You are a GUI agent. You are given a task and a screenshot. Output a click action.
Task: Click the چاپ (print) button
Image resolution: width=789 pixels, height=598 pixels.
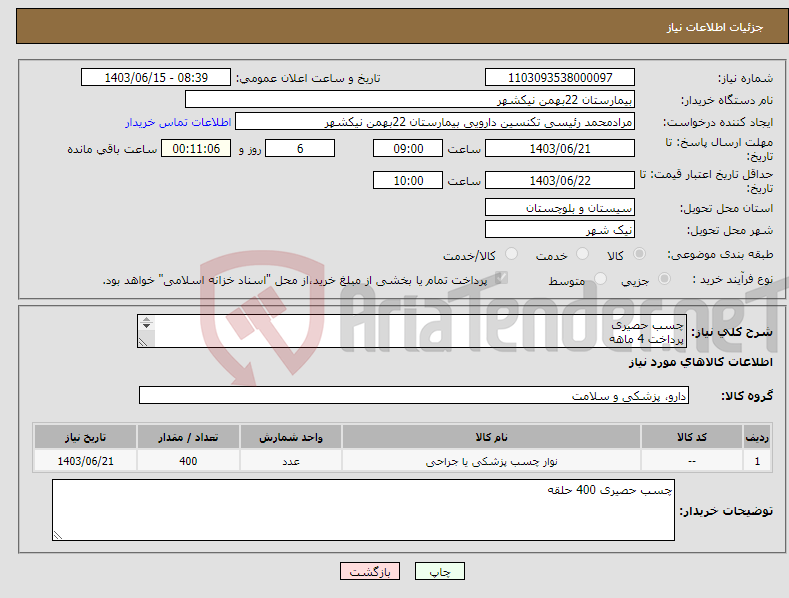pyautogui.click(x=439, y=571)
